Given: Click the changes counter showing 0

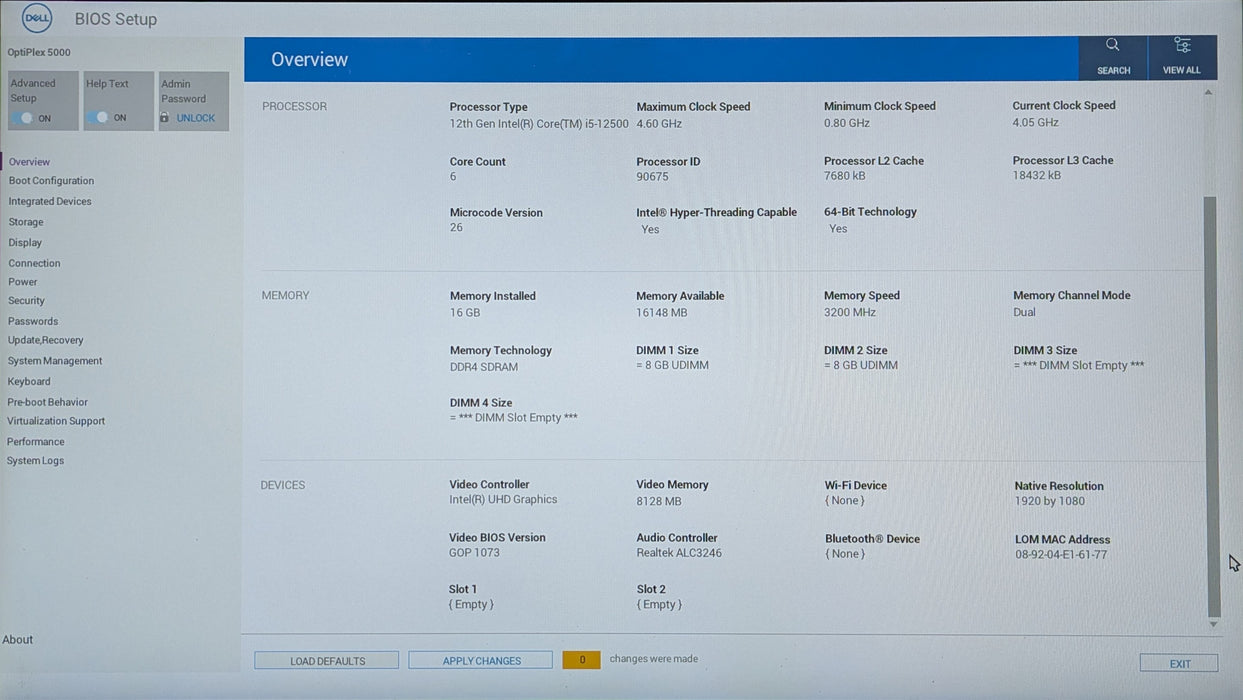Looking at the screenshot, I should (582, 660).
